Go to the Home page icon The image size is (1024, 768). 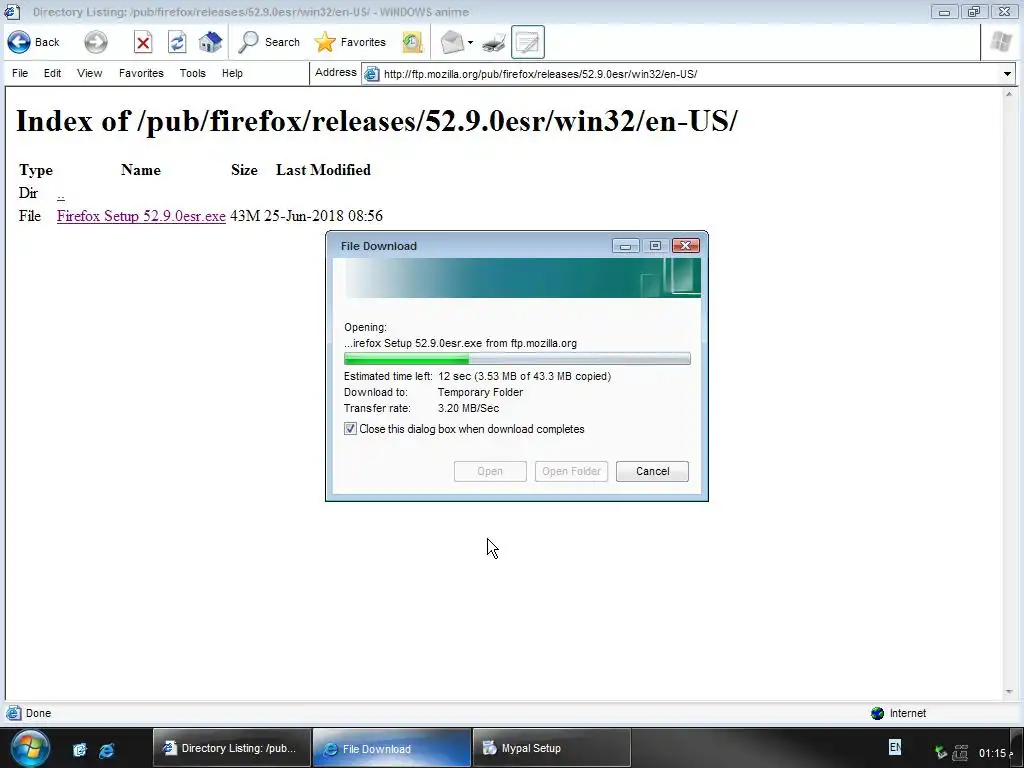210,42
